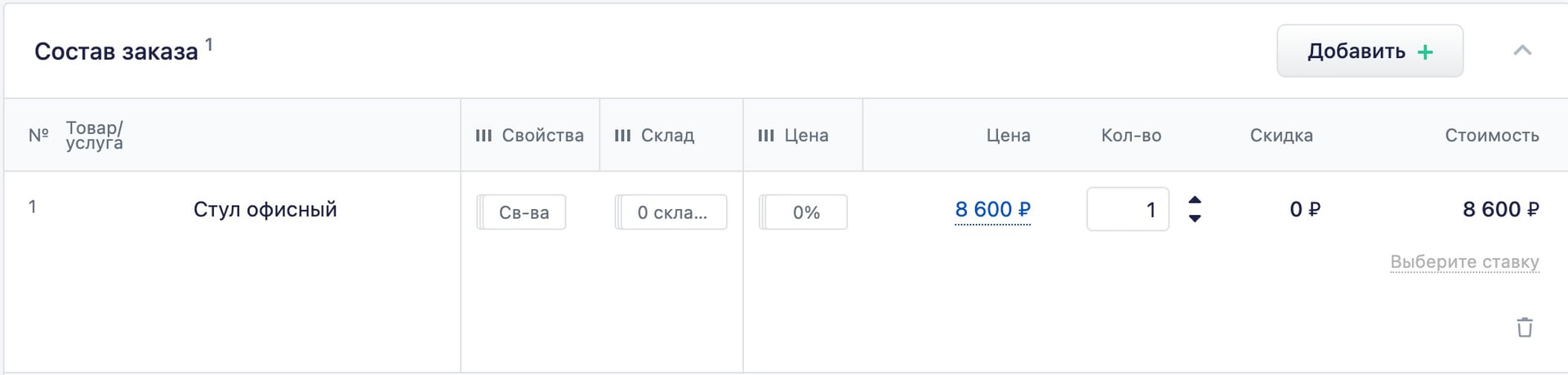
Task: Open the Св-ва properties selector
Action: [x=521, y=212]
